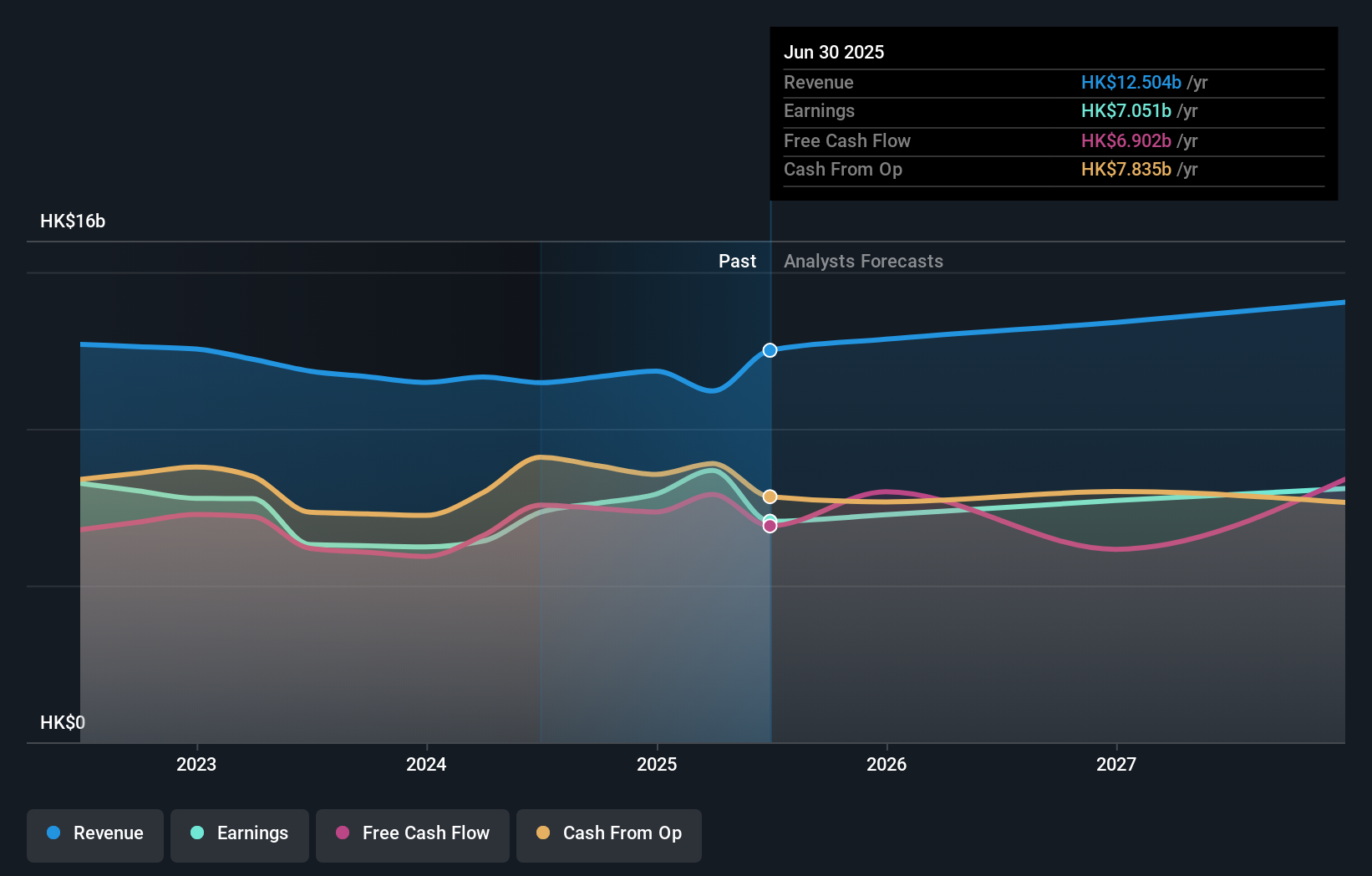Screen dimensions: 1372x876
Task: Collapse the Analysts Forecasts section
Action: [863, 261]
